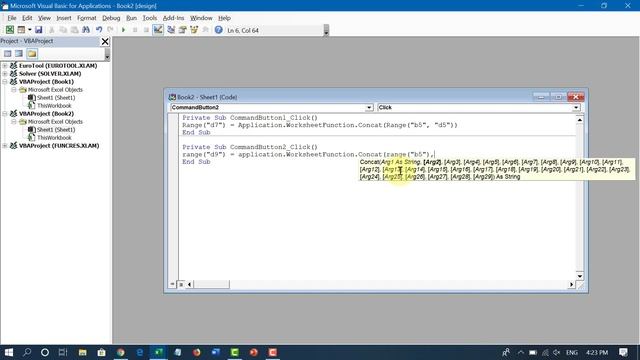Click Procedure View button in code window
Viewport: 640px width, 360px height.
click(173, 284)
